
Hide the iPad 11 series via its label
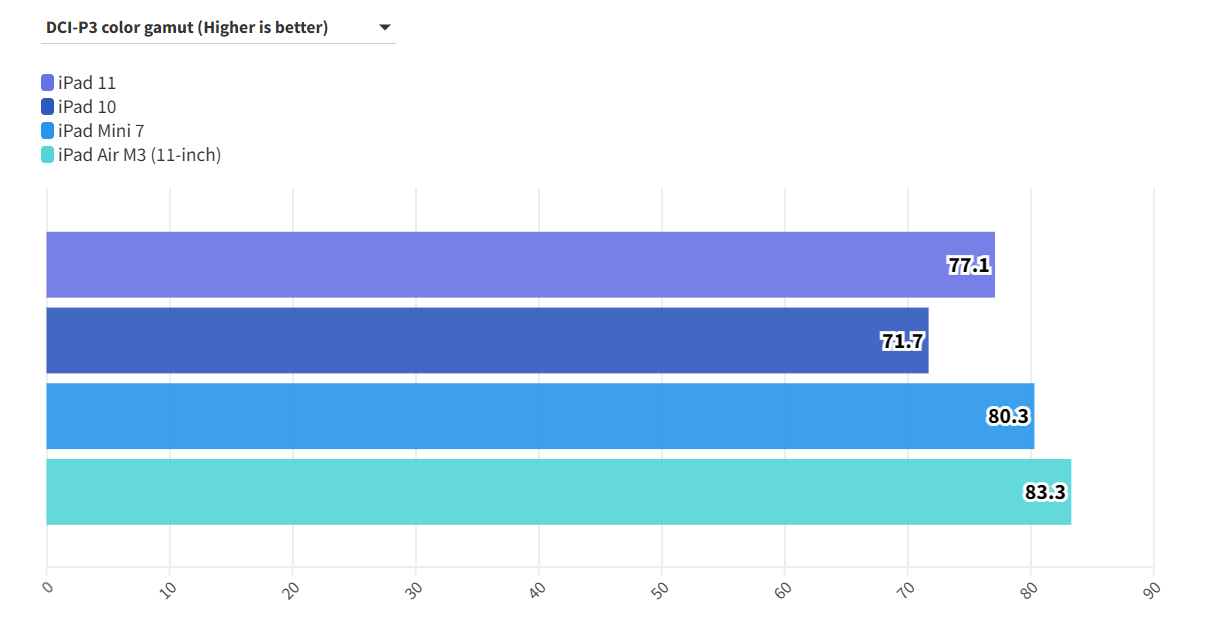(x=87, y=83)
